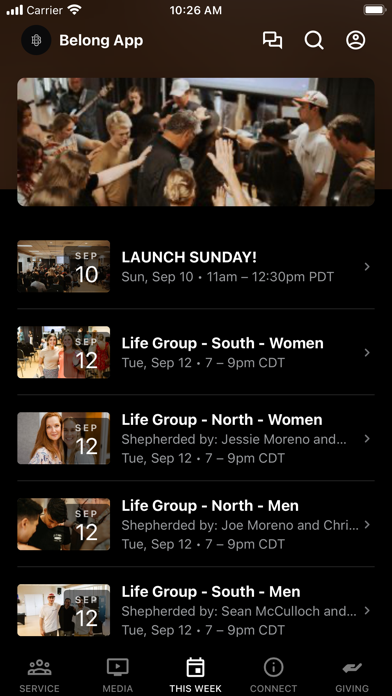Open Life Group - North - Women title
The width and height of the screenshot is (392, 696).
(x=222, y=419)
